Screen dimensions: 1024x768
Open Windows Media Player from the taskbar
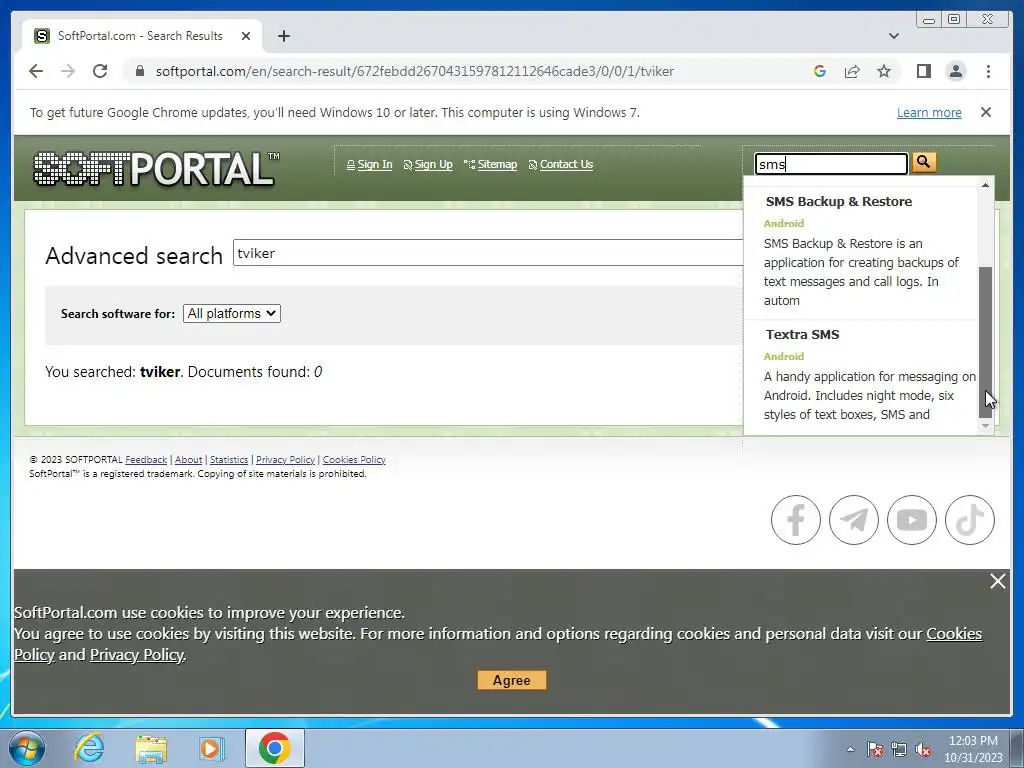212,748
